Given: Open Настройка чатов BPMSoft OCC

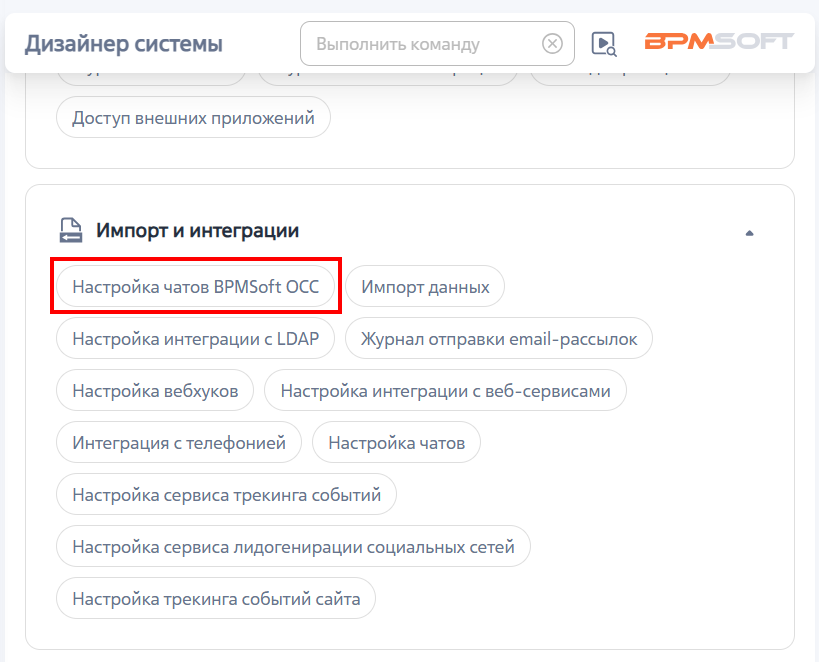Looking at the screenshot, I should (195, 286).
